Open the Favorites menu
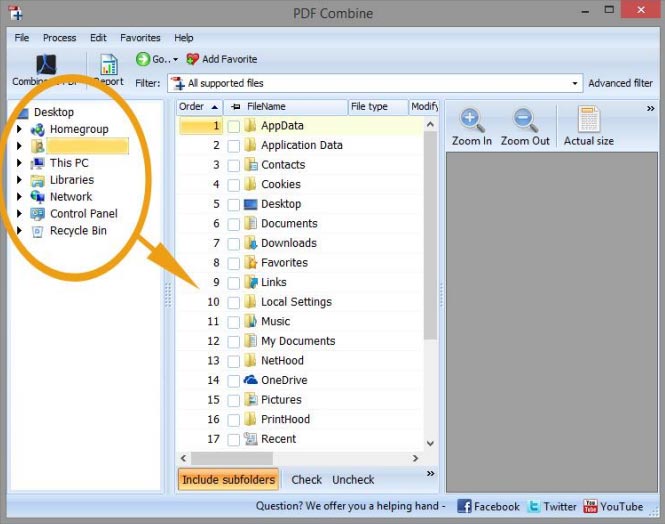Screen dimensions: 665x524 click(x=140, y=38)
